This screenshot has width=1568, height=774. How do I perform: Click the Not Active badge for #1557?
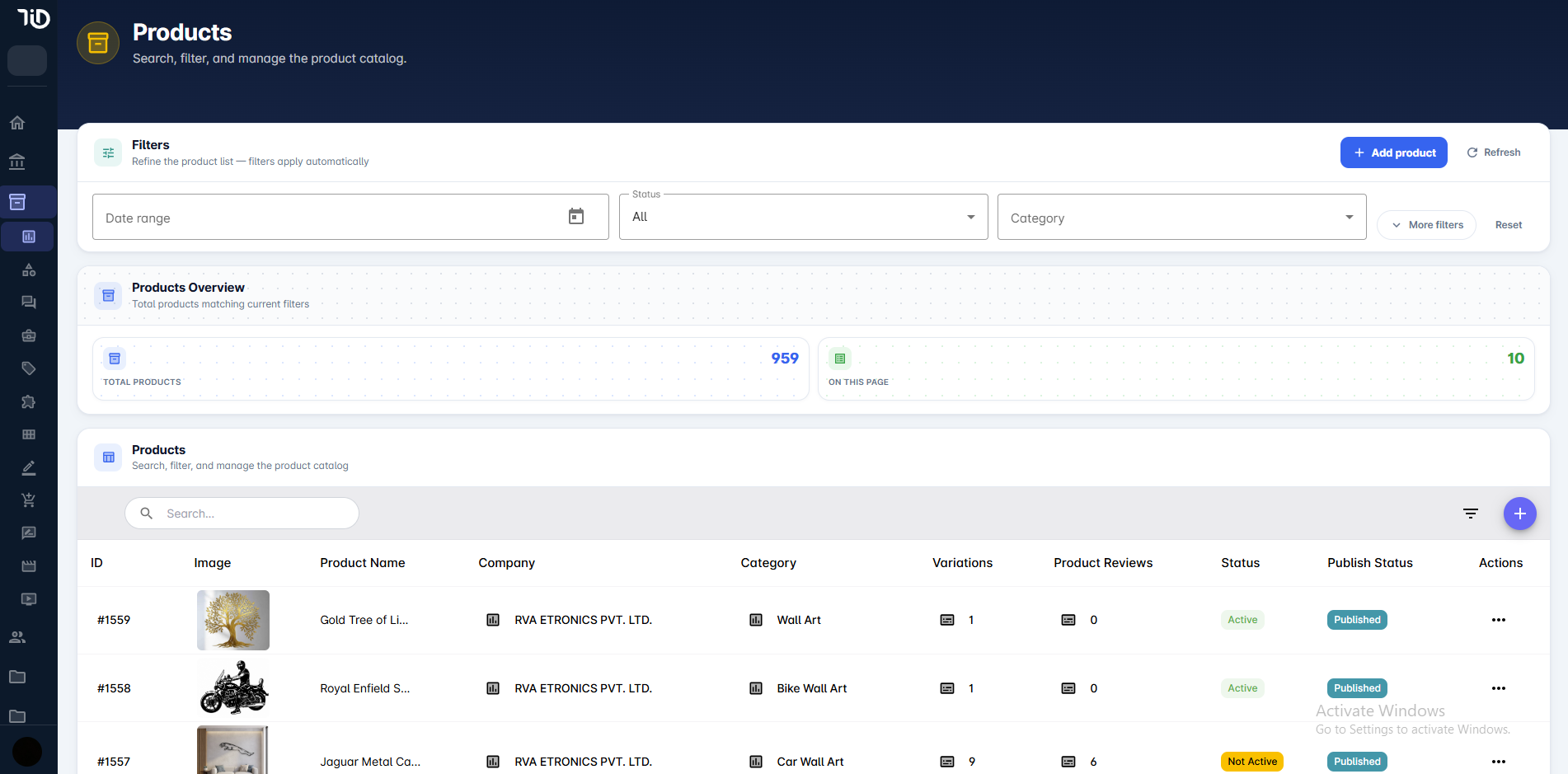pyautogui.click(x=1252, y=762)
